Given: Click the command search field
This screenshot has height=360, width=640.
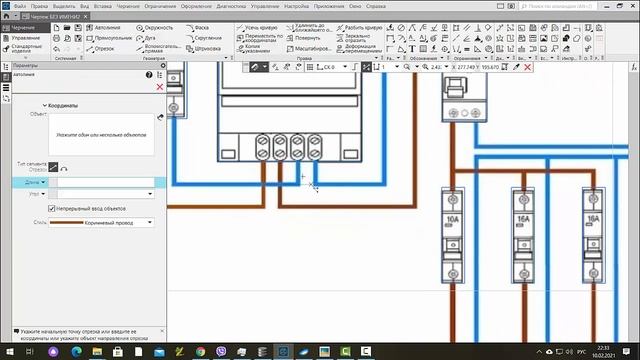Looking at the screenshot, I should pyautogui.click(x=558, y=6).
